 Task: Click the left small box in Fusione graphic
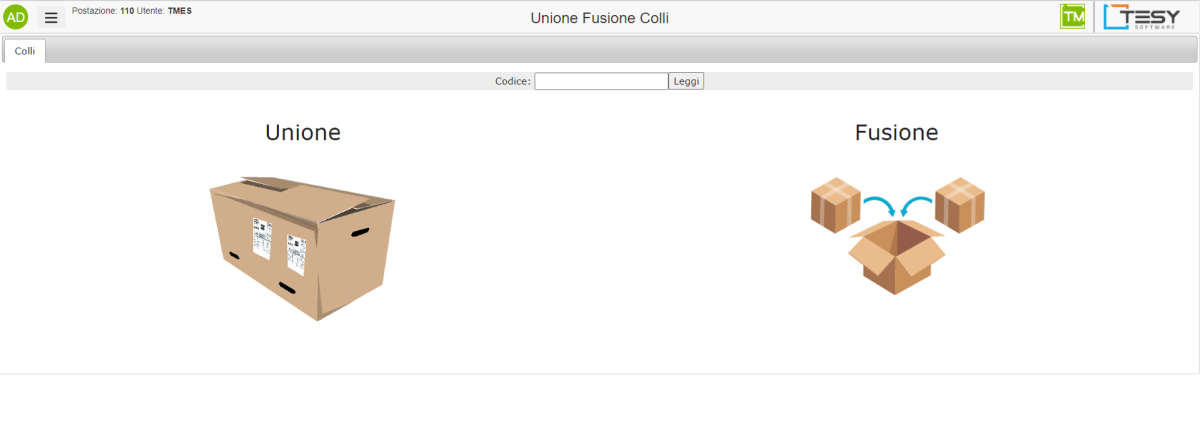click(835, 203)
